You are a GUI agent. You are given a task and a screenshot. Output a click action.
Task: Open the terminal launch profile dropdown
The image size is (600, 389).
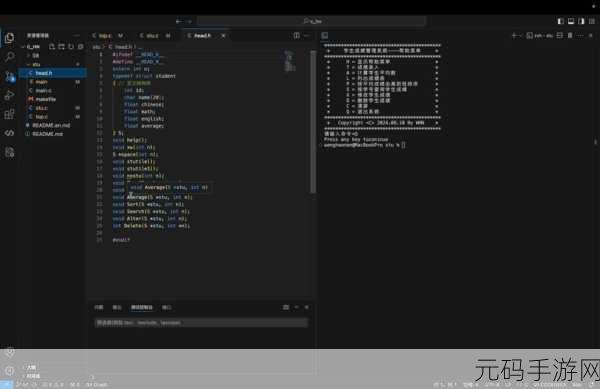(x=519, y=36)
